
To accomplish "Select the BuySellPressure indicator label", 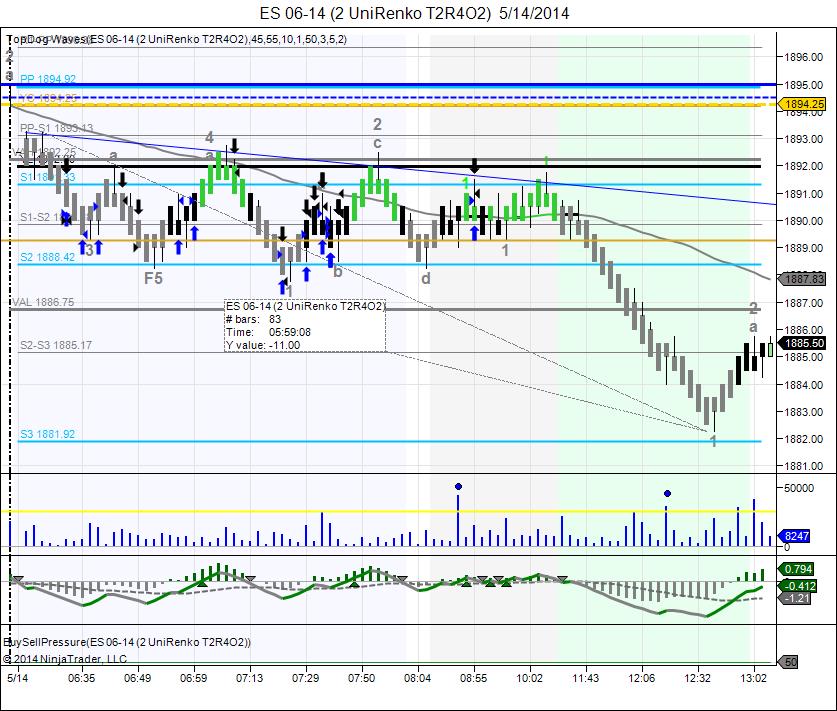I will (127, 642).
